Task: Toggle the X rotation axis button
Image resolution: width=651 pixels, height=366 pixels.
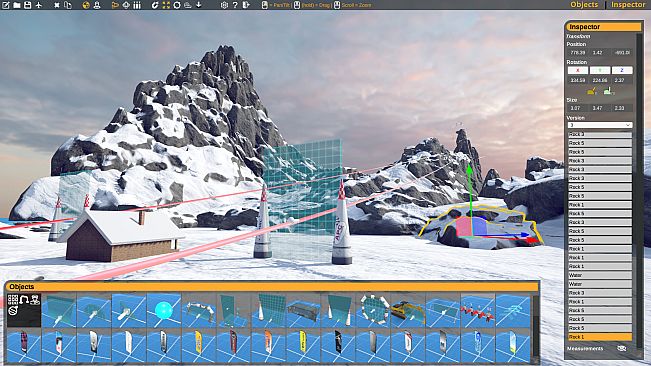Action: pyautogui.click(x=578, y=70)
